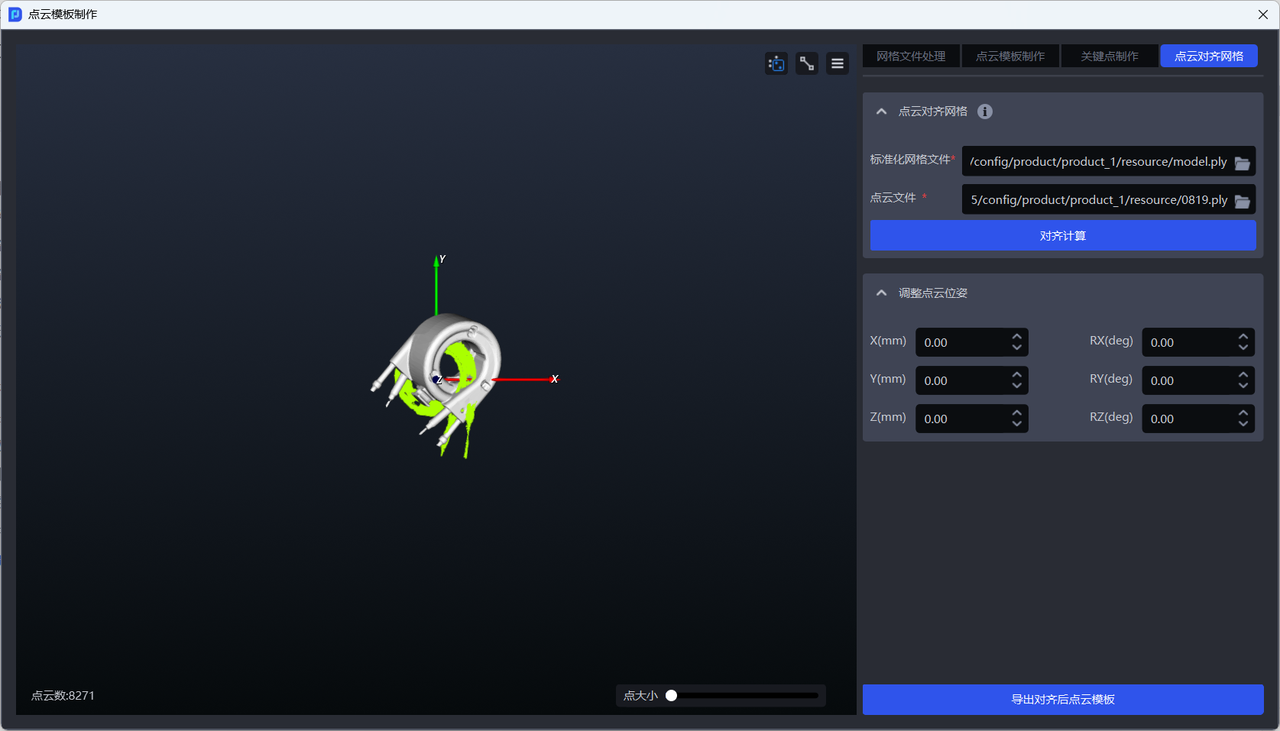The width and height of the screenshot is (1280, 731).
Task: Increase the RY(deg) value with up arrow
Action: [x=1243, y=375]
